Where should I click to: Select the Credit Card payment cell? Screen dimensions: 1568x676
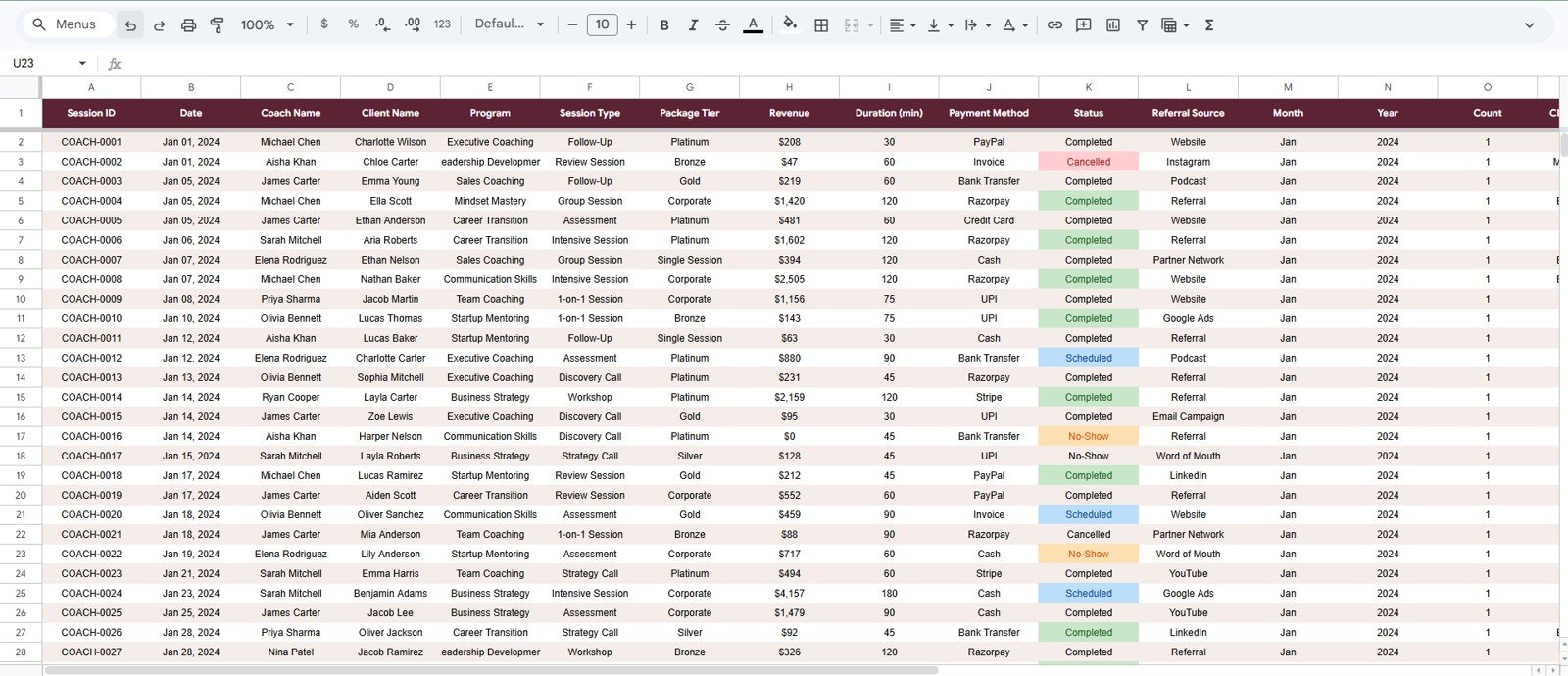[989, 220]
